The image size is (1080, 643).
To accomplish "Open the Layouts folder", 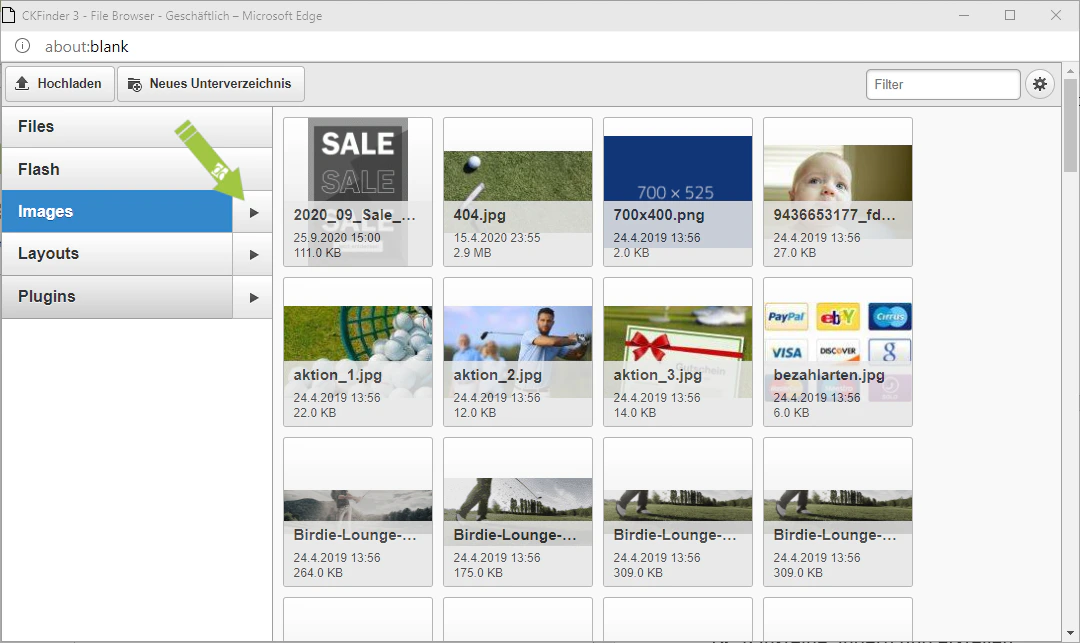I will [116, 254].
